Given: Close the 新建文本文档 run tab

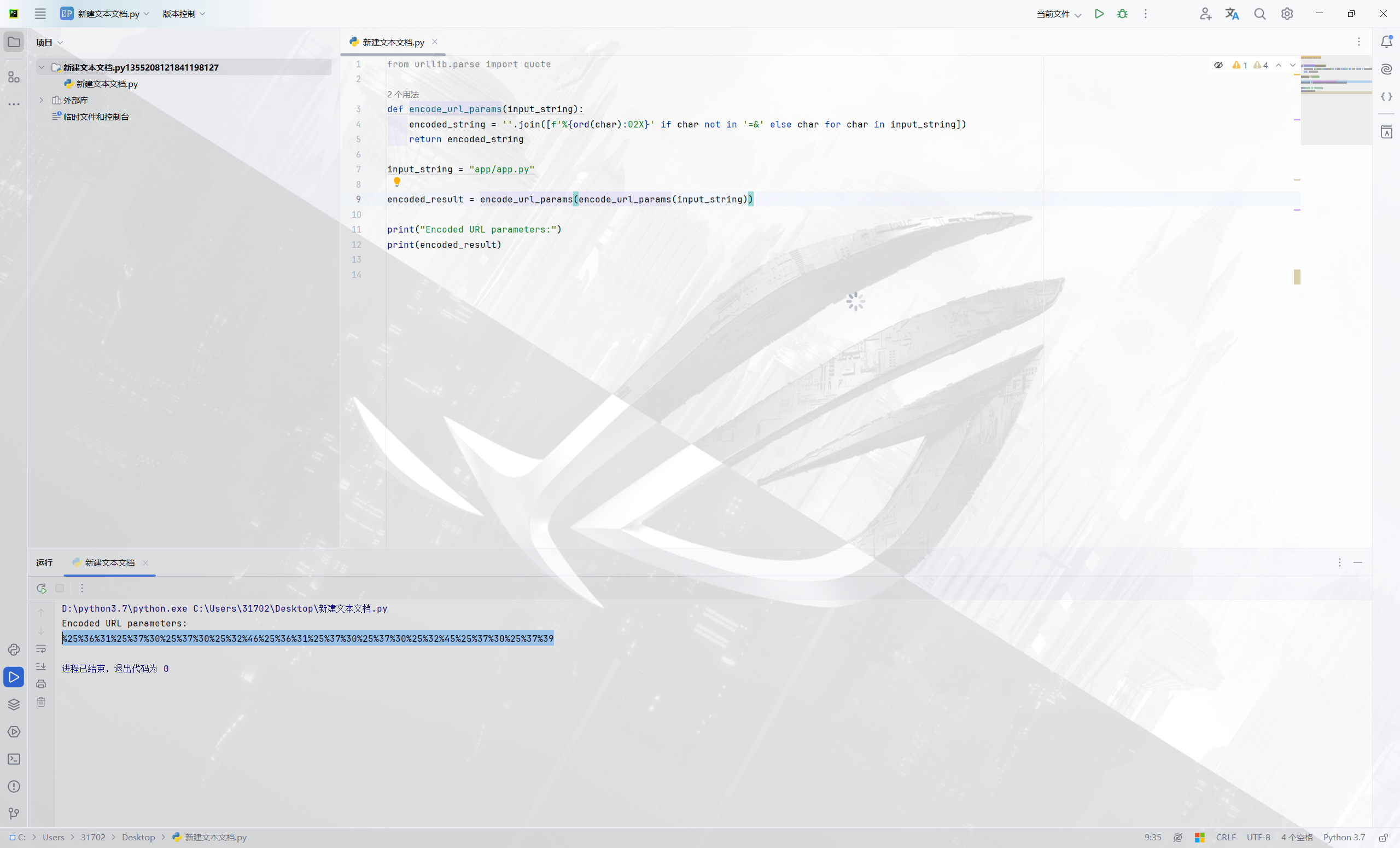Looking at the screenshot, I should click(145, 562).
